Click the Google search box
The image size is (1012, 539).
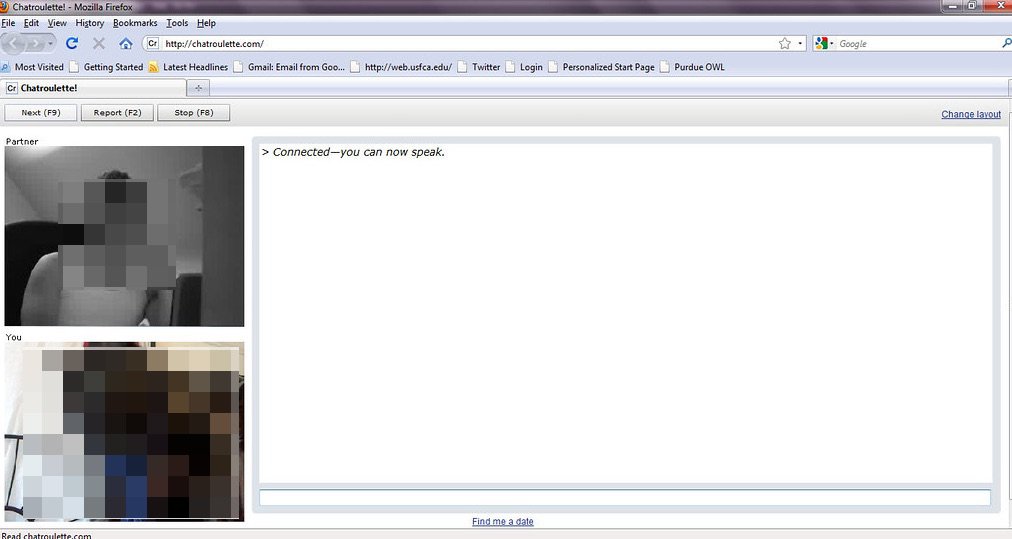(x=918, y=43)
